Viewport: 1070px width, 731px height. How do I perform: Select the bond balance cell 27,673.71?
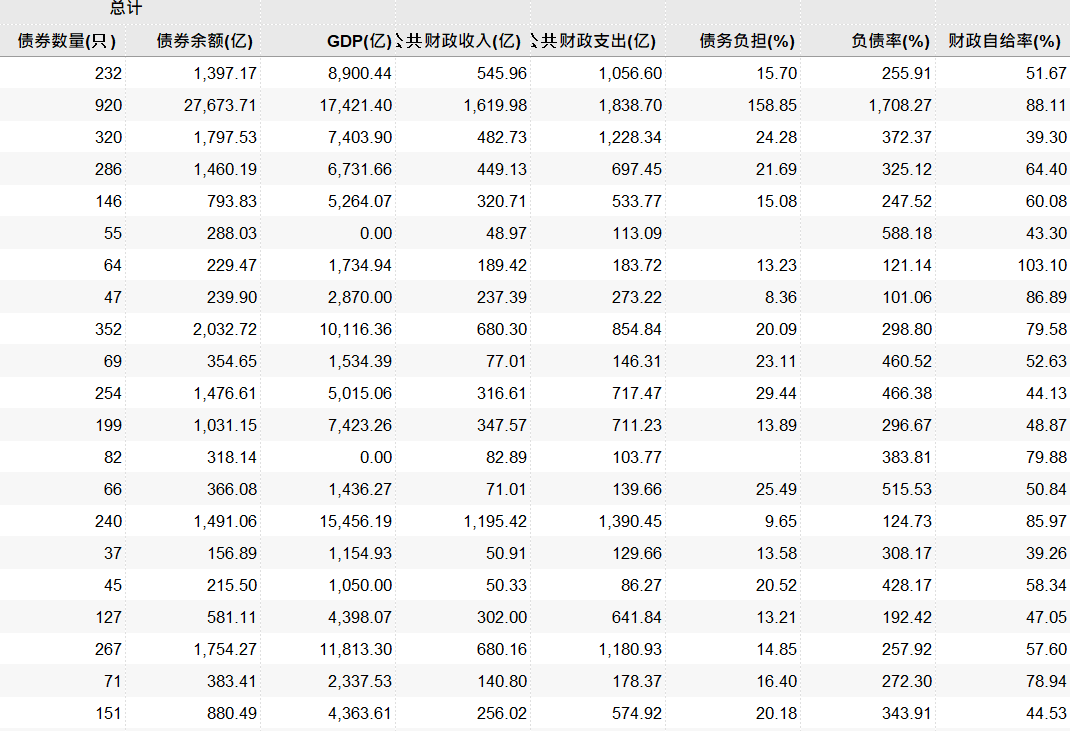click(x=220, y=105)
